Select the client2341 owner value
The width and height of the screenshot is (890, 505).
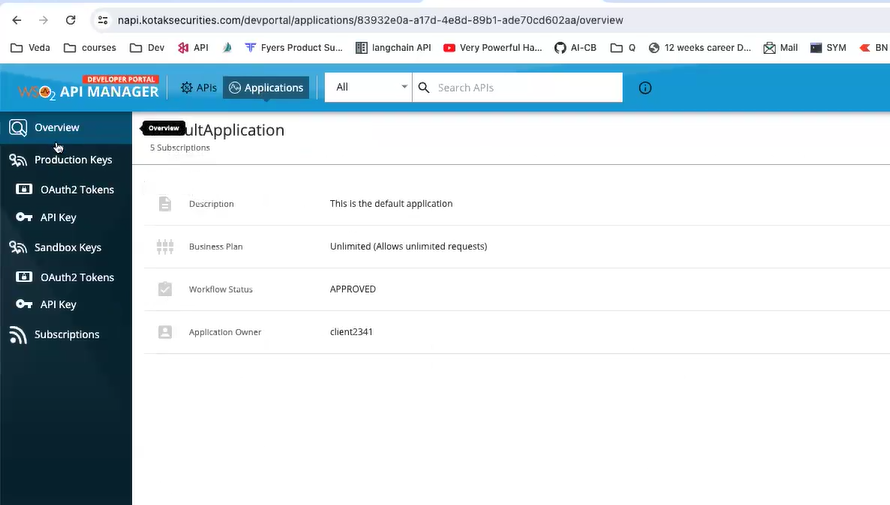pyautogui.click(x=351, y=332)
